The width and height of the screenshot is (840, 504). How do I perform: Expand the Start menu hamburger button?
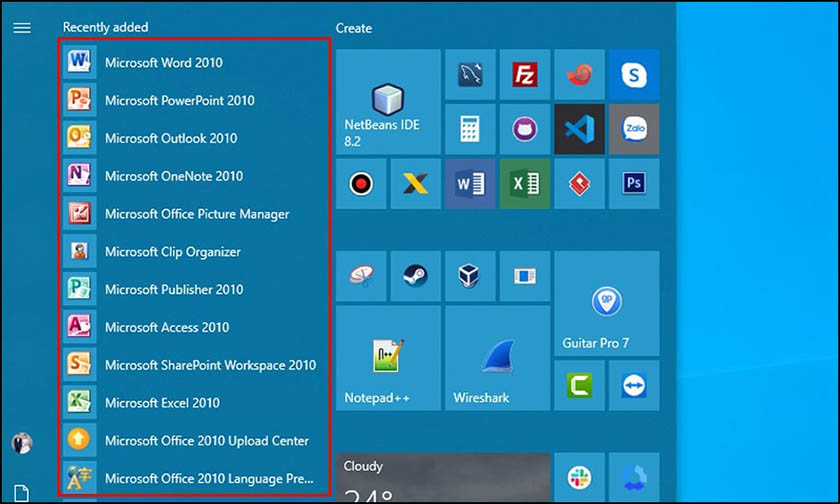click(22, 28)
